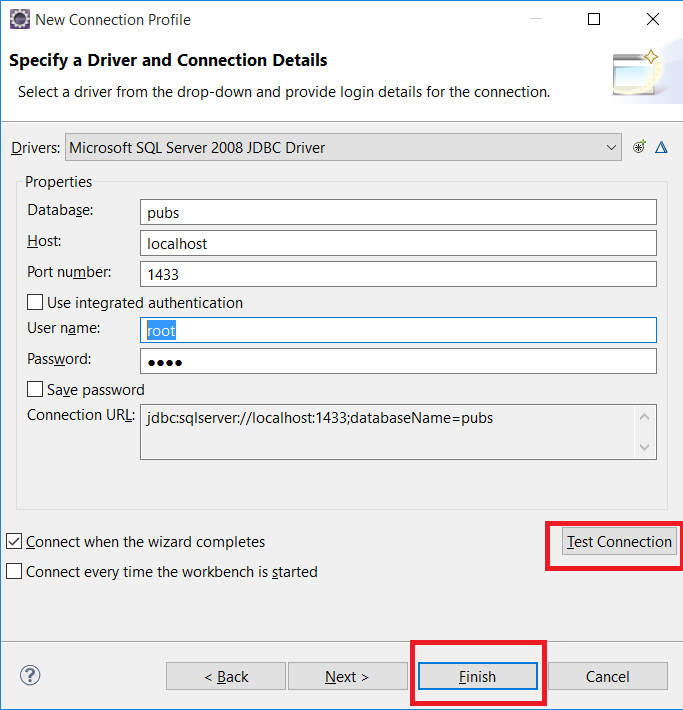Click the Eclipse icon in the title bar
Image resolution: width=683 pixels, height=710 pixels.
click(x=18, y=19)
